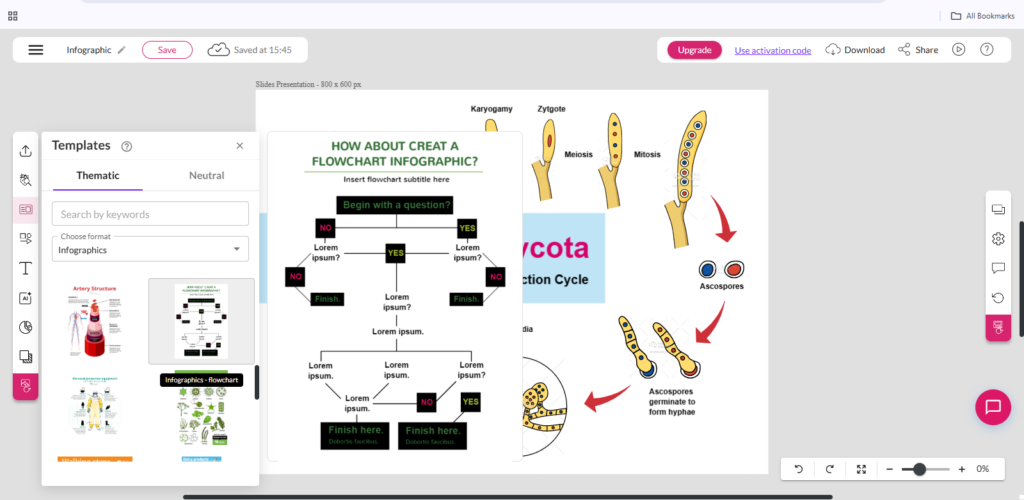
Task: Edit the Infographic title with pencil icon
Action: click(121, 50)
